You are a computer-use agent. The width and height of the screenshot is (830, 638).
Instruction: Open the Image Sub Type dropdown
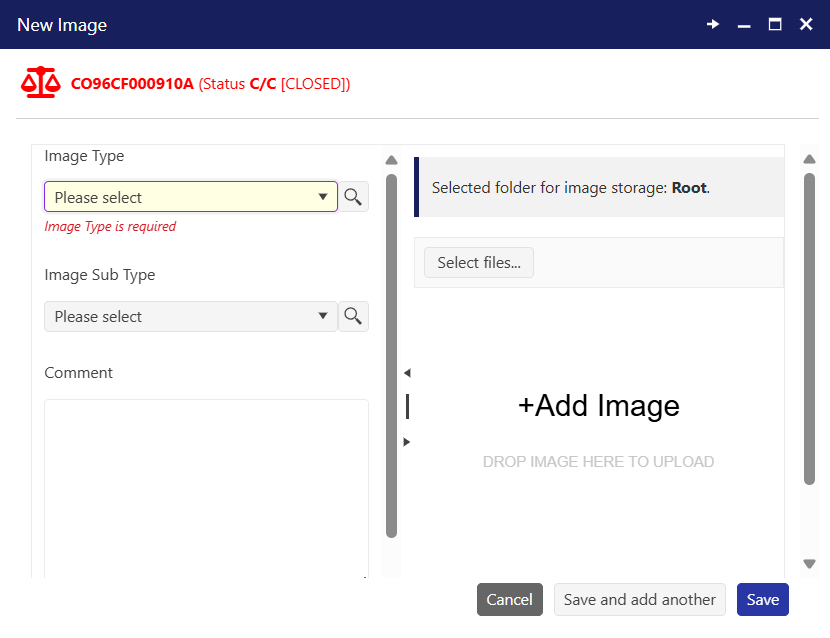click(190, 316)
